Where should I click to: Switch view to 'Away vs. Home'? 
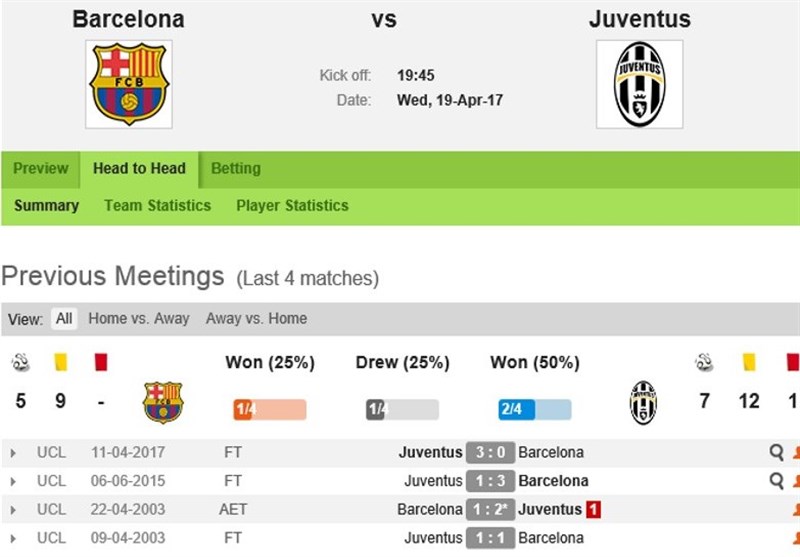[256, 319]
